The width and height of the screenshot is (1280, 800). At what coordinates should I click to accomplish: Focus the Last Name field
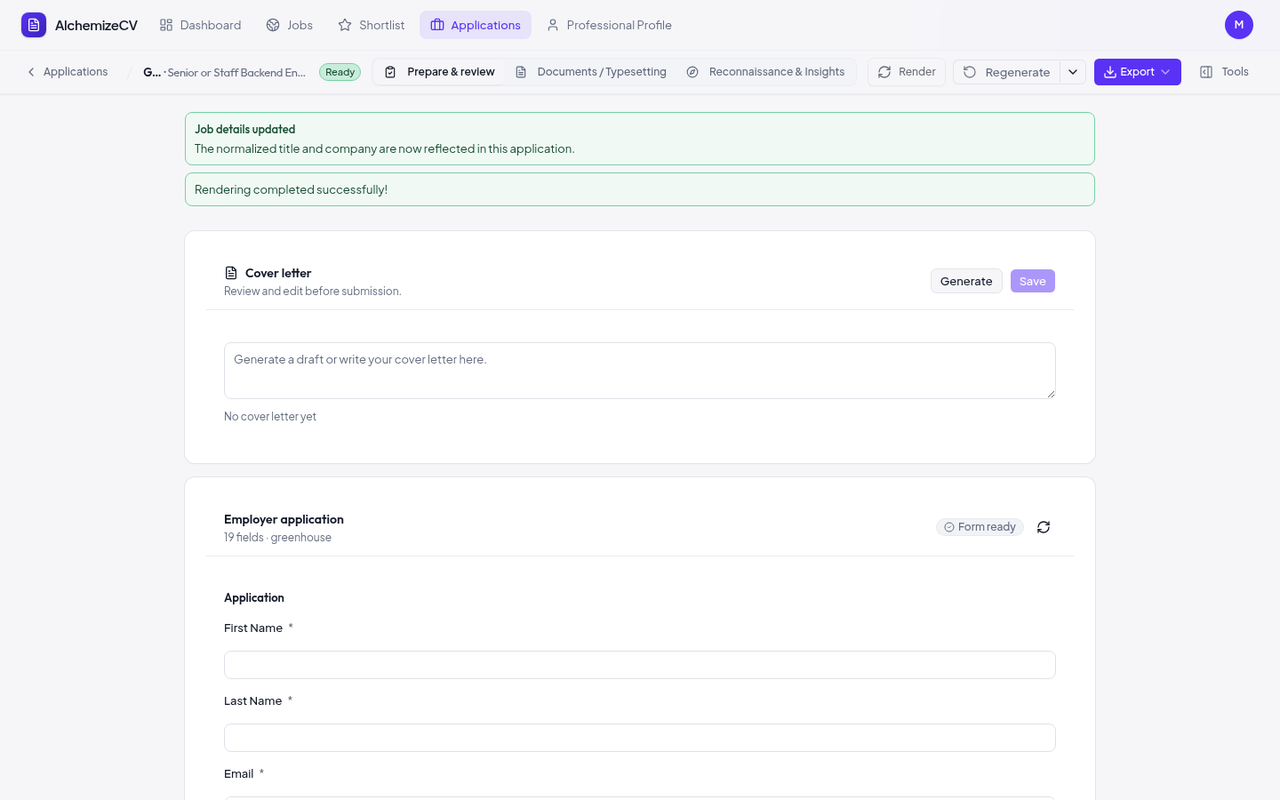[640, 738]
